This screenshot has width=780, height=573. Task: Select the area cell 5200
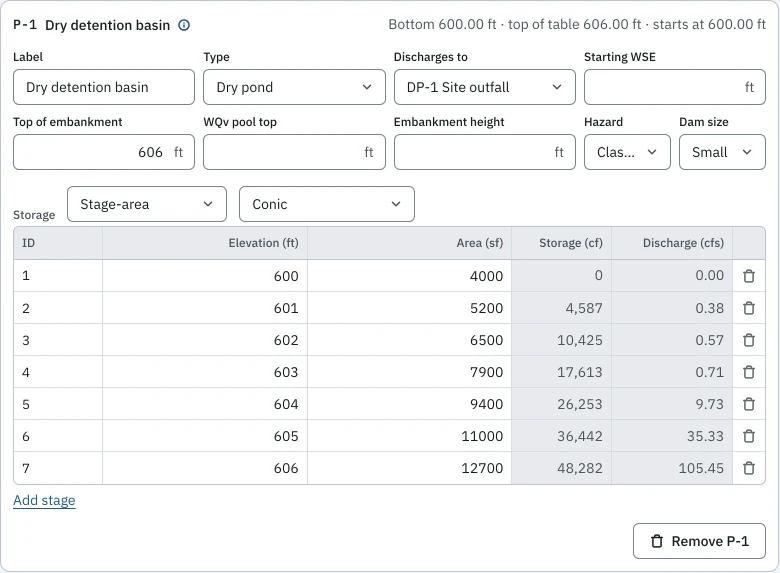click(x=409, y=308)
